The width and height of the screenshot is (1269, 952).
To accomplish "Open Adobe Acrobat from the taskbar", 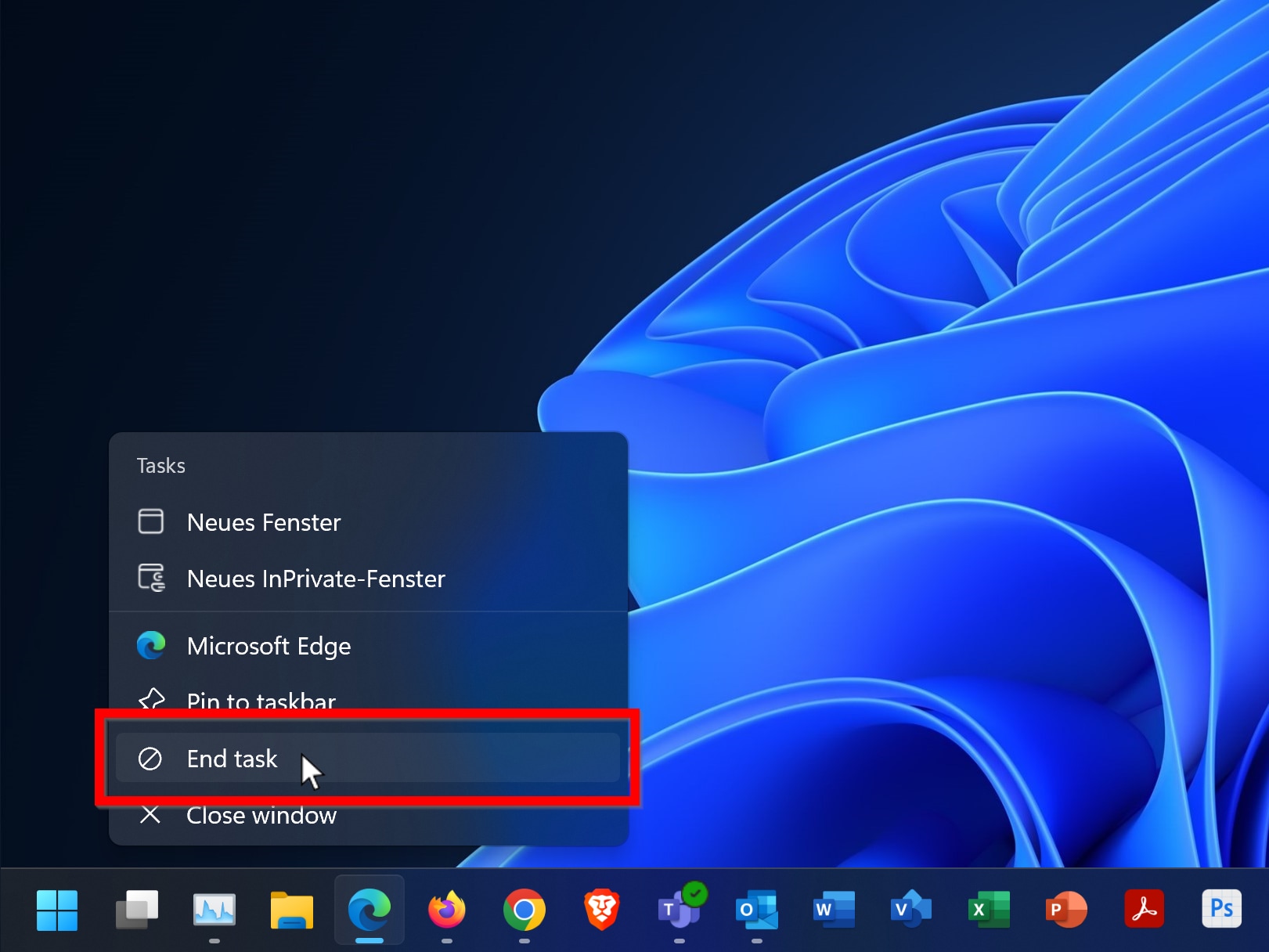I will (x=1144, y=910).
